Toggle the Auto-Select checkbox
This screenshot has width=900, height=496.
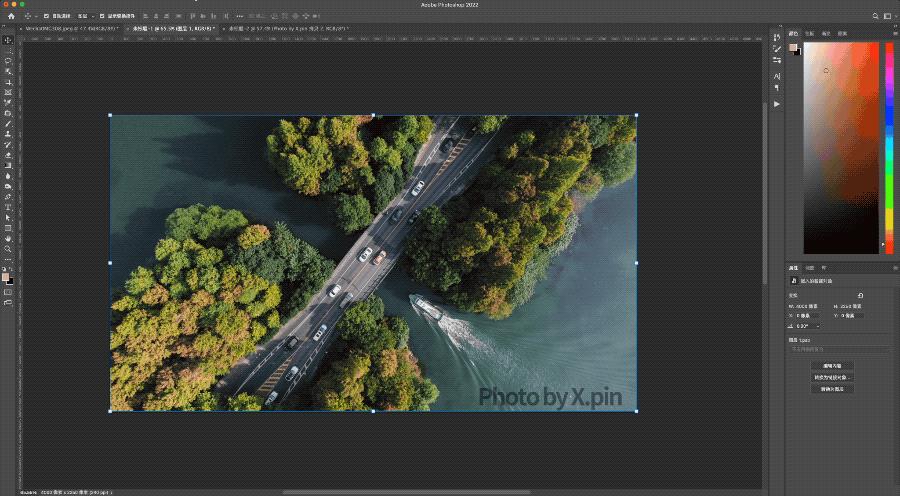click(x=46, y=17)
